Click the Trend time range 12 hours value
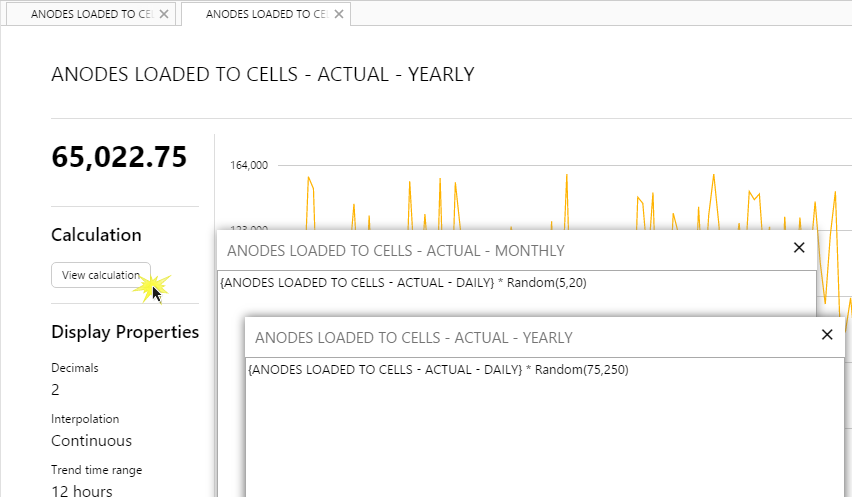852x497 pixels. point(82,490)
